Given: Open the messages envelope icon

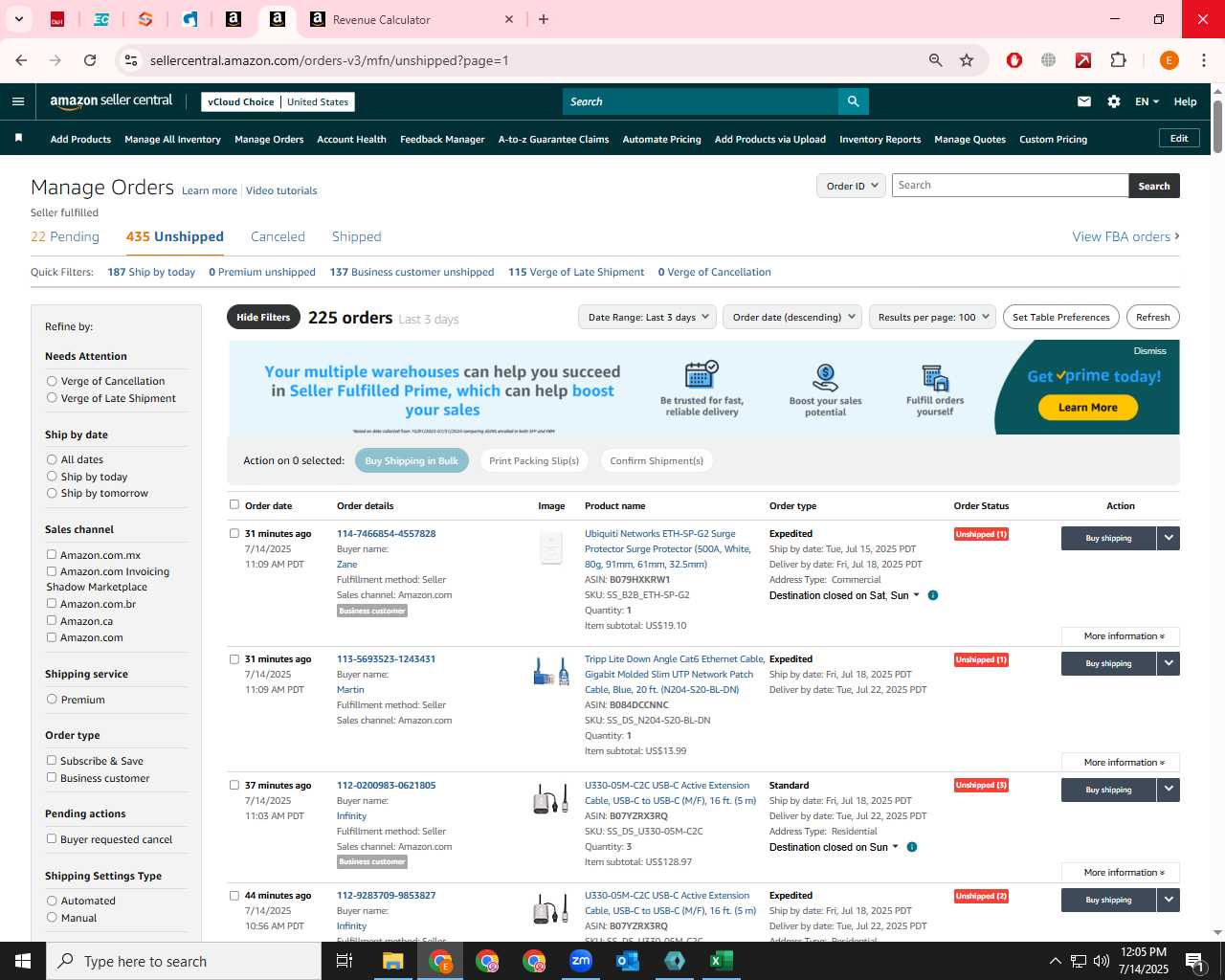Looking at the screenshot, I should (1084, 101).
